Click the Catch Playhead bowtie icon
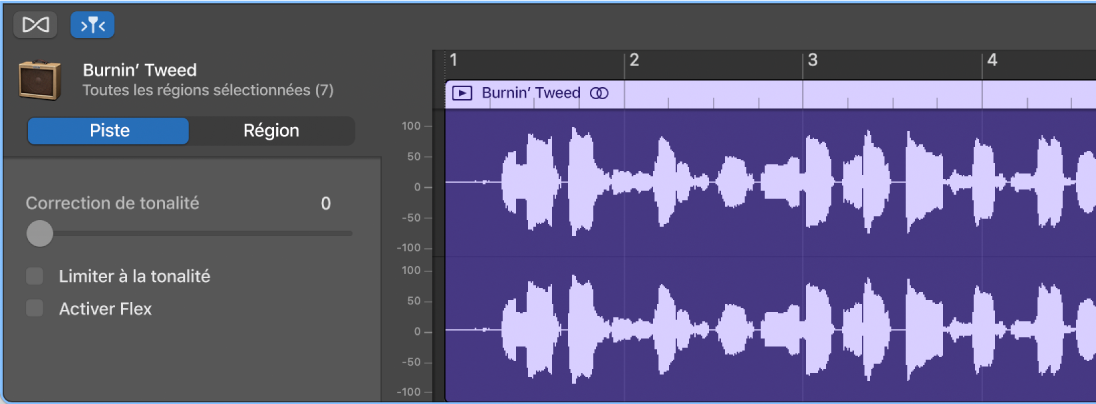This screenshot has width=1096, height=404. click(35, 24)
